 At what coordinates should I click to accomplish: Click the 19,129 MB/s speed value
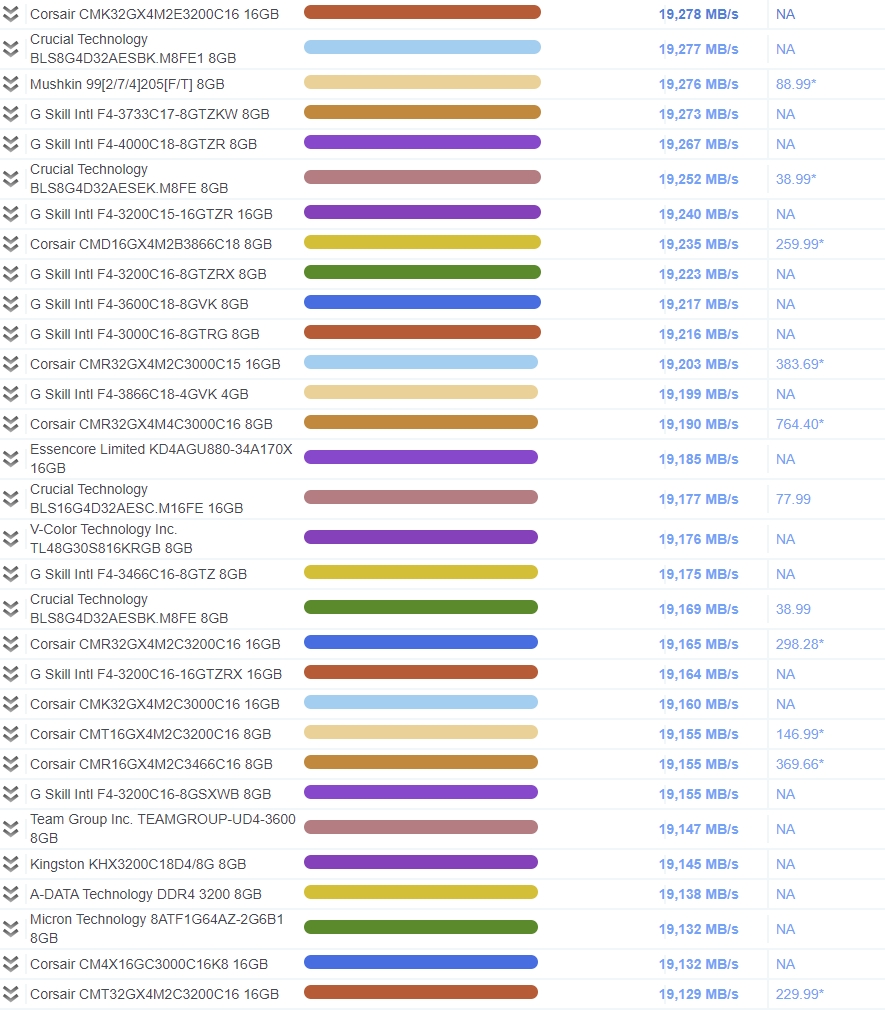pyautogui.click(x=698, y=994)
